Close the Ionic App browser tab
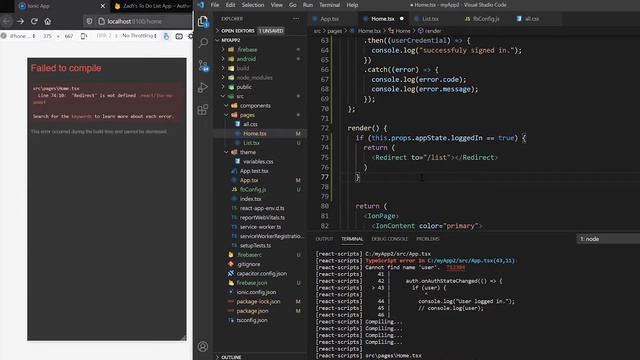This screenshot has height=360, width=640. point(103,6)
